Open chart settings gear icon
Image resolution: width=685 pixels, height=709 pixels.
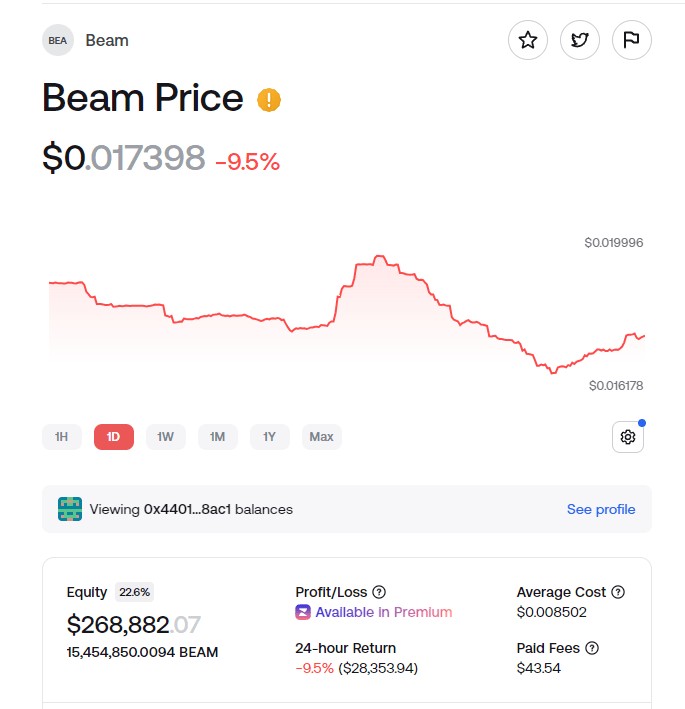click(628, 437)
